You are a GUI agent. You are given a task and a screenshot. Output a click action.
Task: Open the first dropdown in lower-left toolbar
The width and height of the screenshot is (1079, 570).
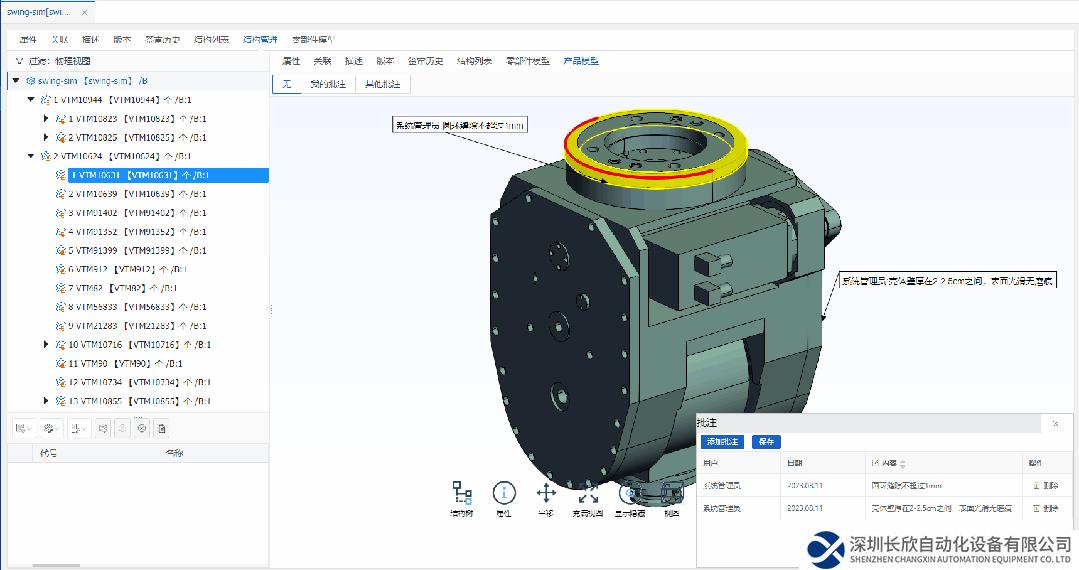tap(22, 428)
